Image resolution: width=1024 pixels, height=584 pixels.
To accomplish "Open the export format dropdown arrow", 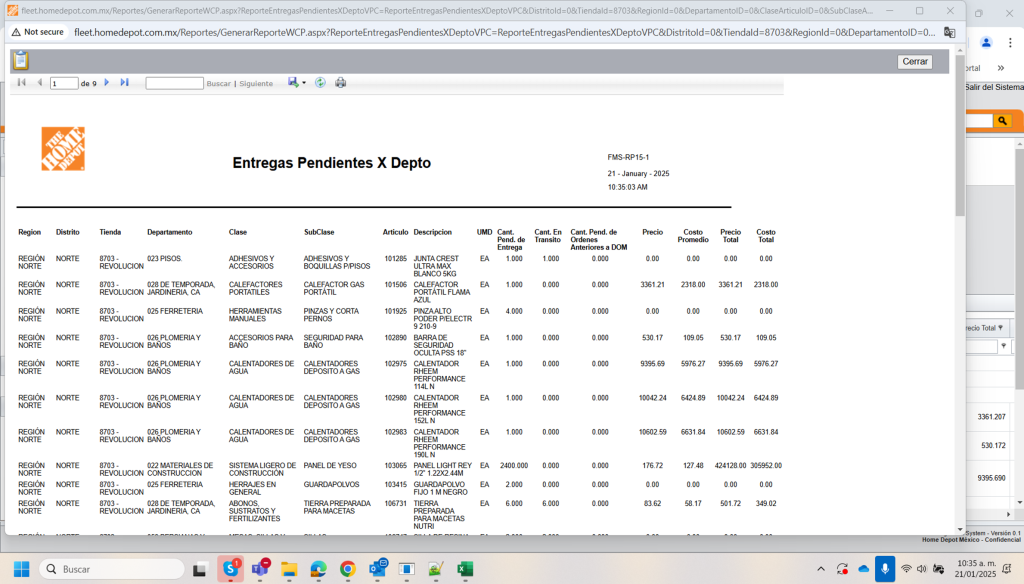I will click(304, 83).
